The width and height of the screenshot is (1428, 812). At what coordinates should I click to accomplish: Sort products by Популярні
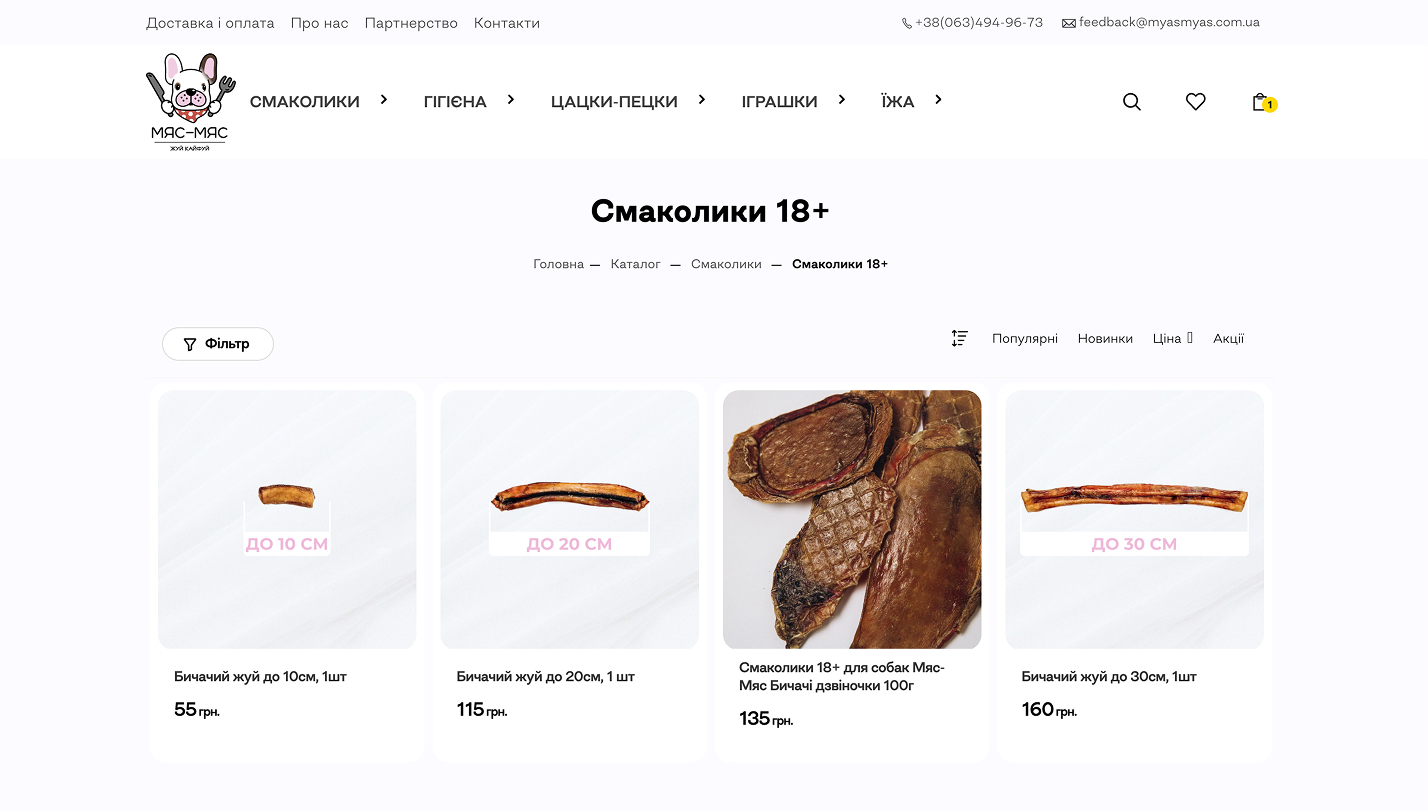tap(1025, 339)
